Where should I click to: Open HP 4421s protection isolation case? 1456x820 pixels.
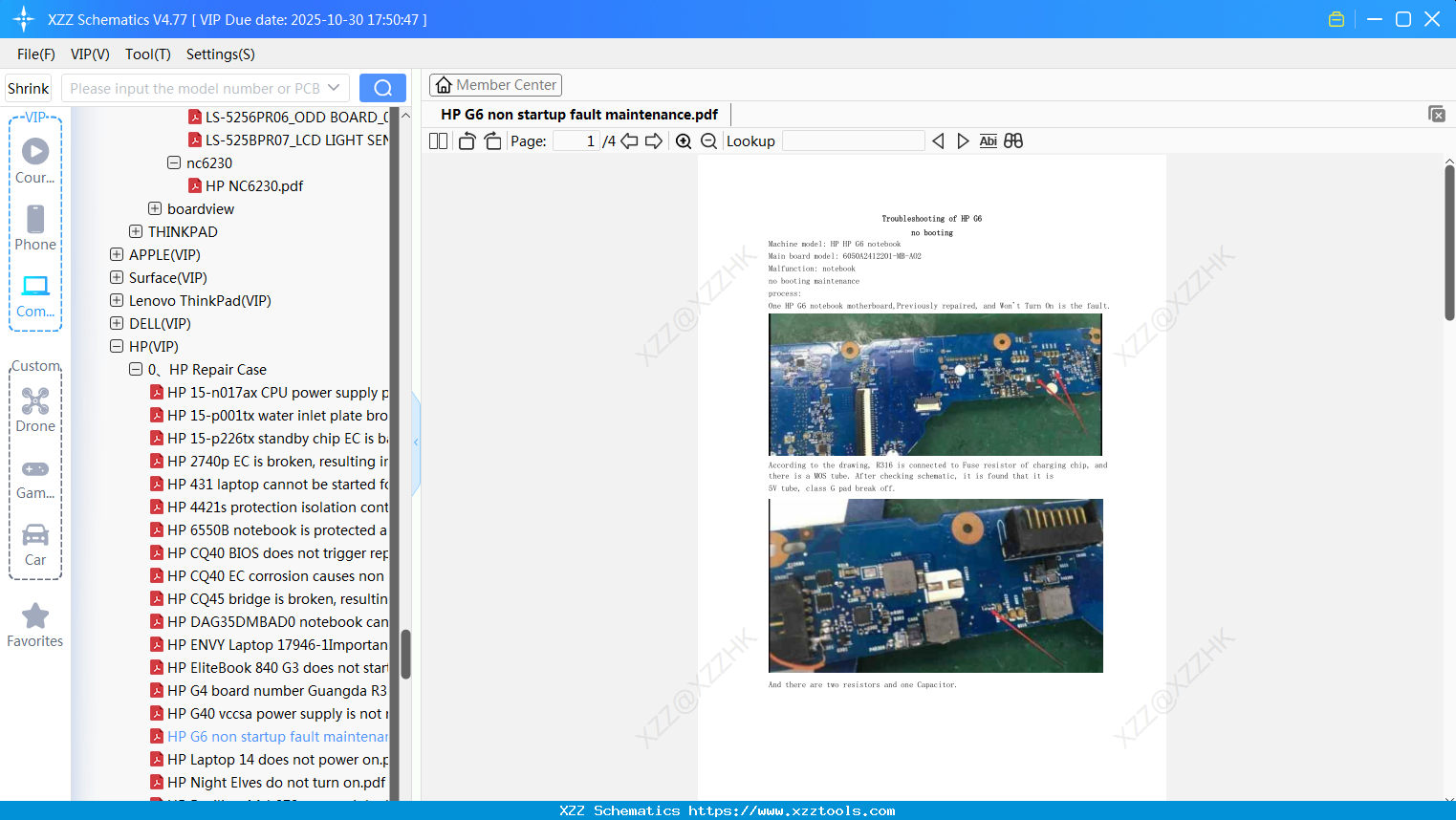pos(269,507)
